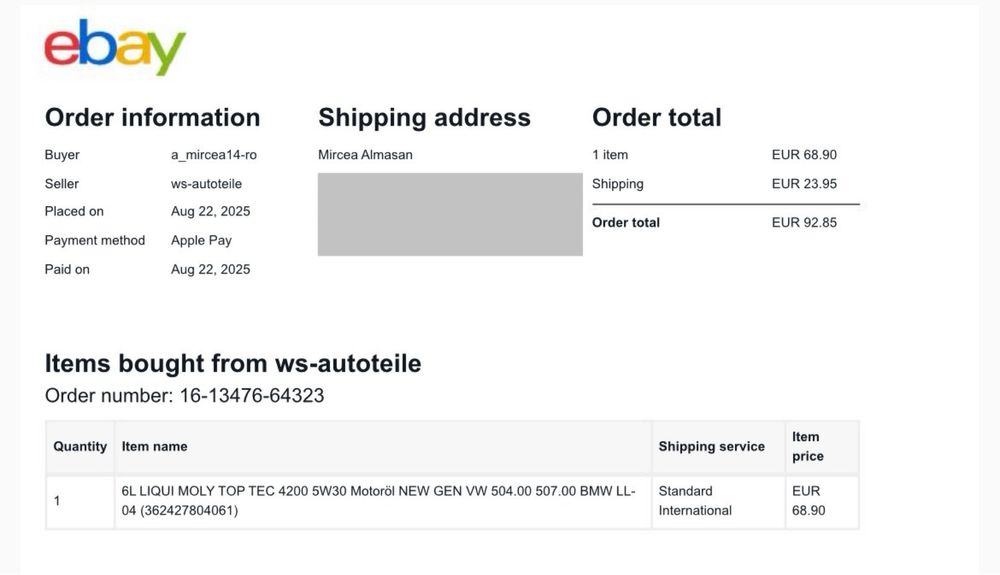Click the Order information heading

(x=152, y=117)
